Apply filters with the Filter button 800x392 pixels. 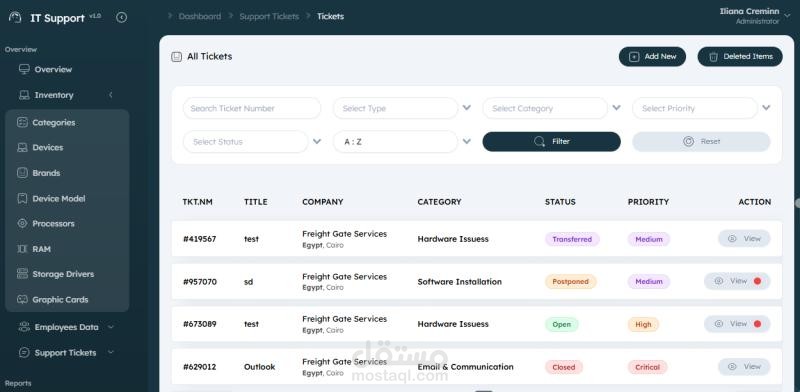tap(552, 141)
